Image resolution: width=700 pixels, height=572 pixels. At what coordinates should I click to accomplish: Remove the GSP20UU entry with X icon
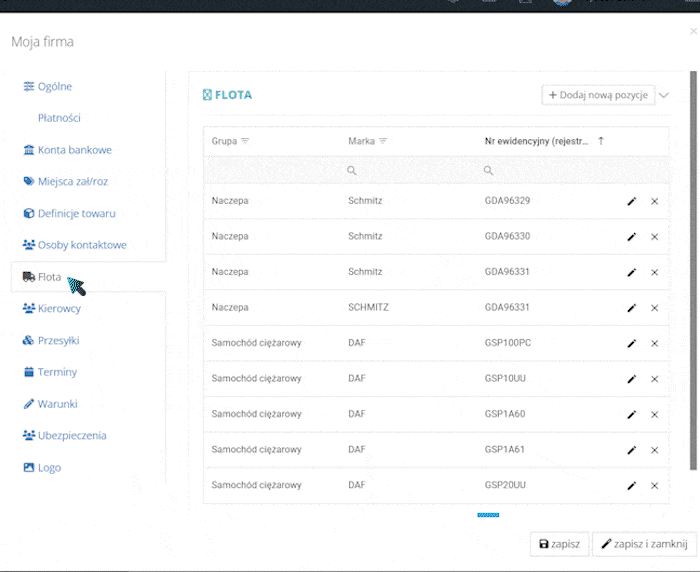point(654,485)
